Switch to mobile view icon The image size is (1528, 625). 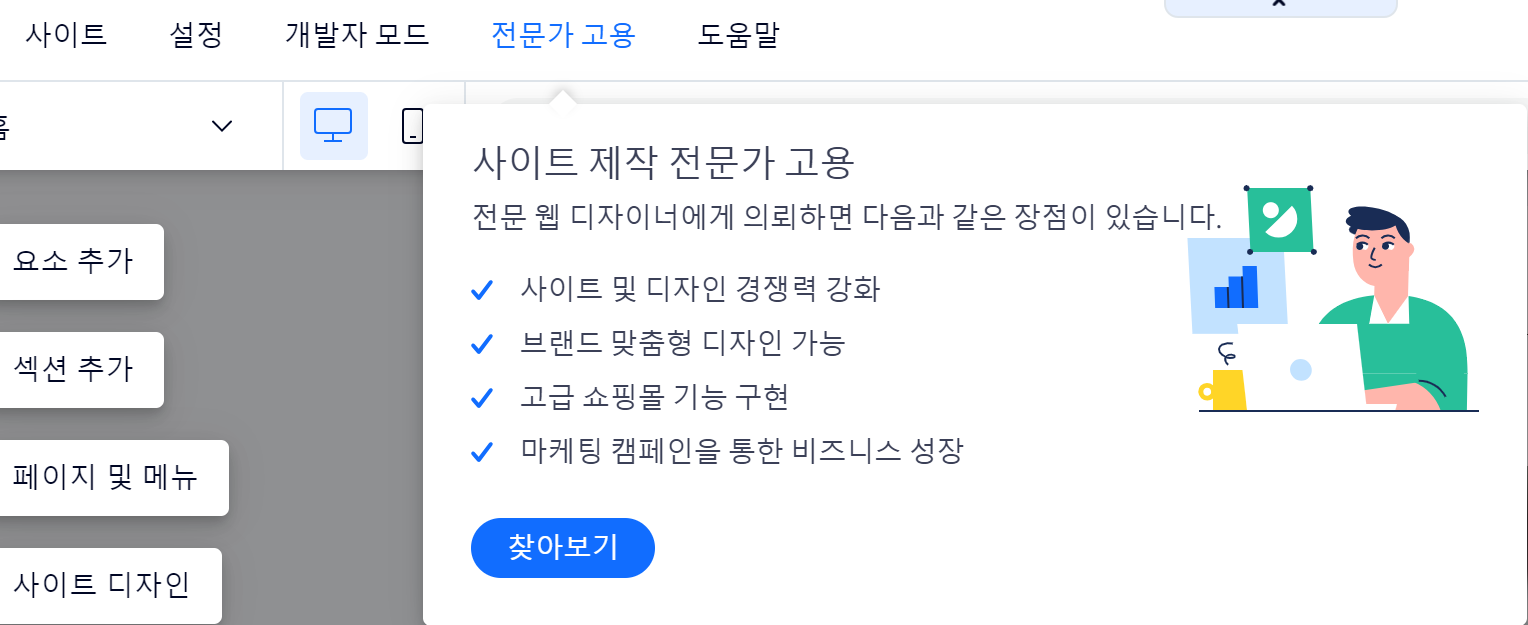[412, 126]
